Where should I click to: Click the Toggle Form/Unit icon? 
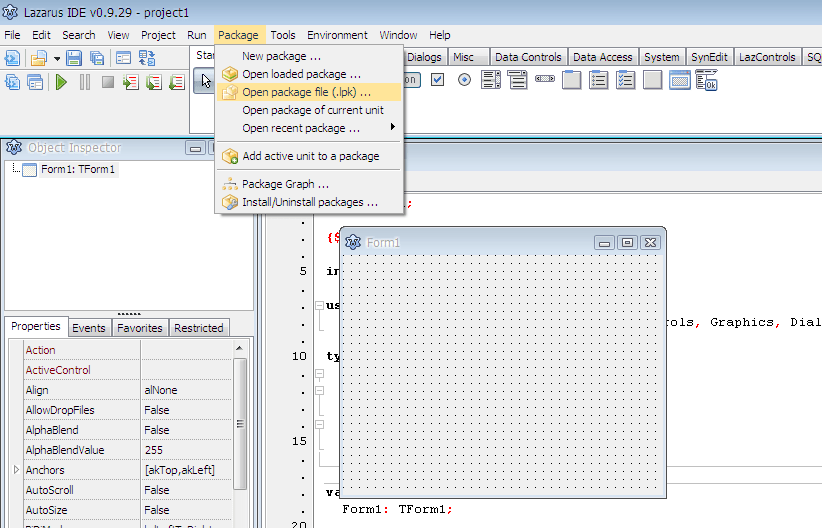147,58
